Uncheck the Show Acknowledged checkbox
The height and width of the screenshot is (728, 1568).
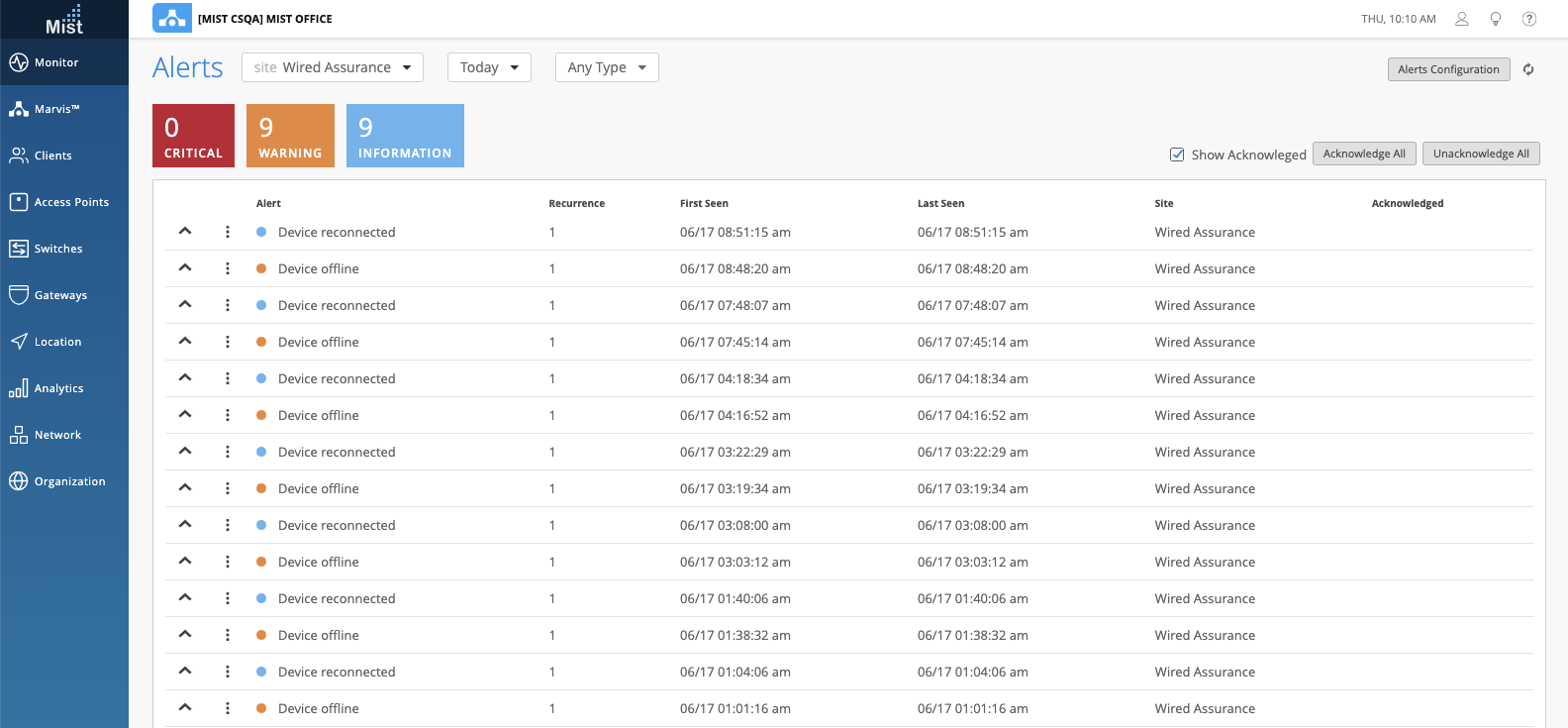click(1177, 155)
